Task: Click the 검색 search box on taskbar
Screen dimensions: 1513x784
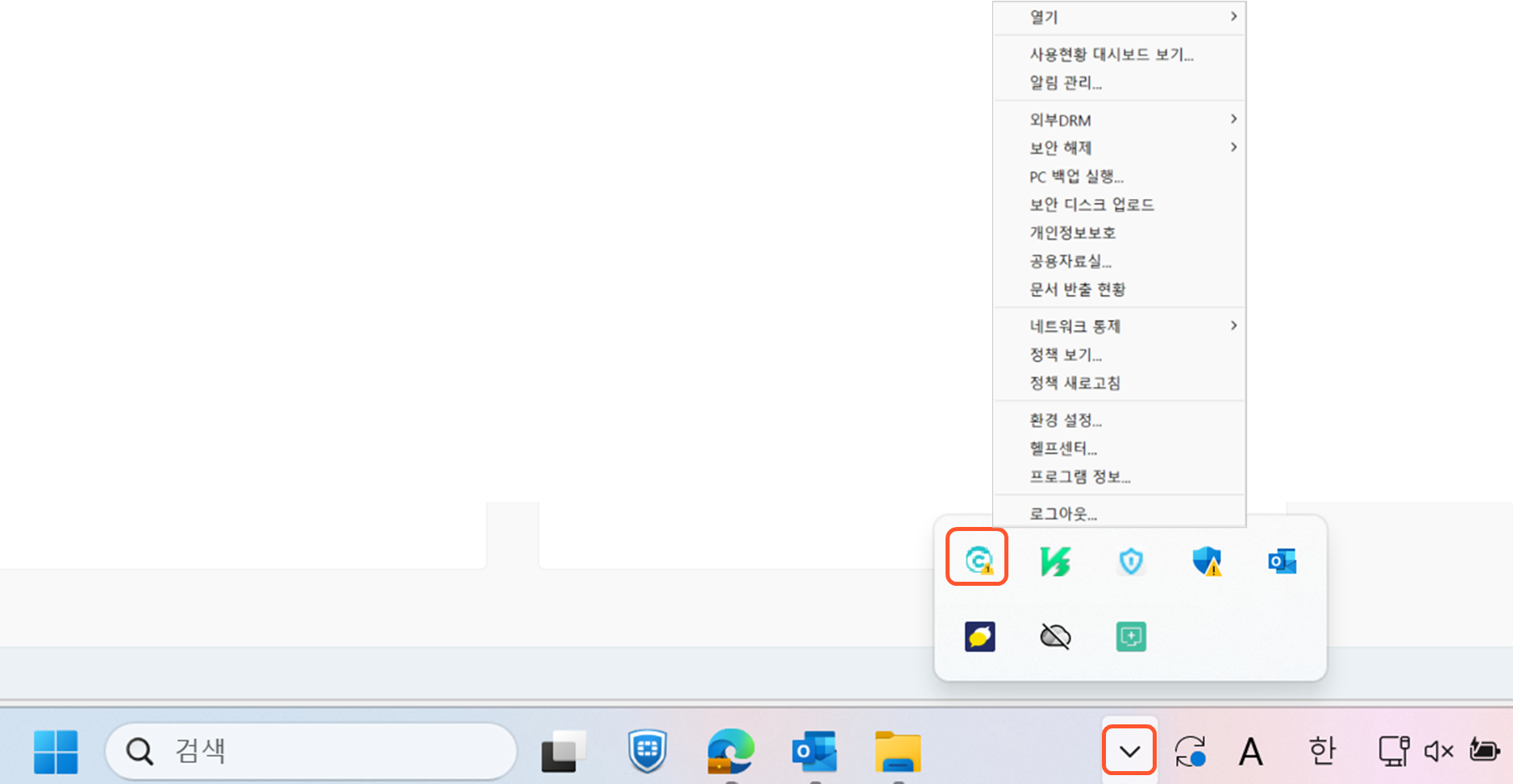Action: (311, 751)
